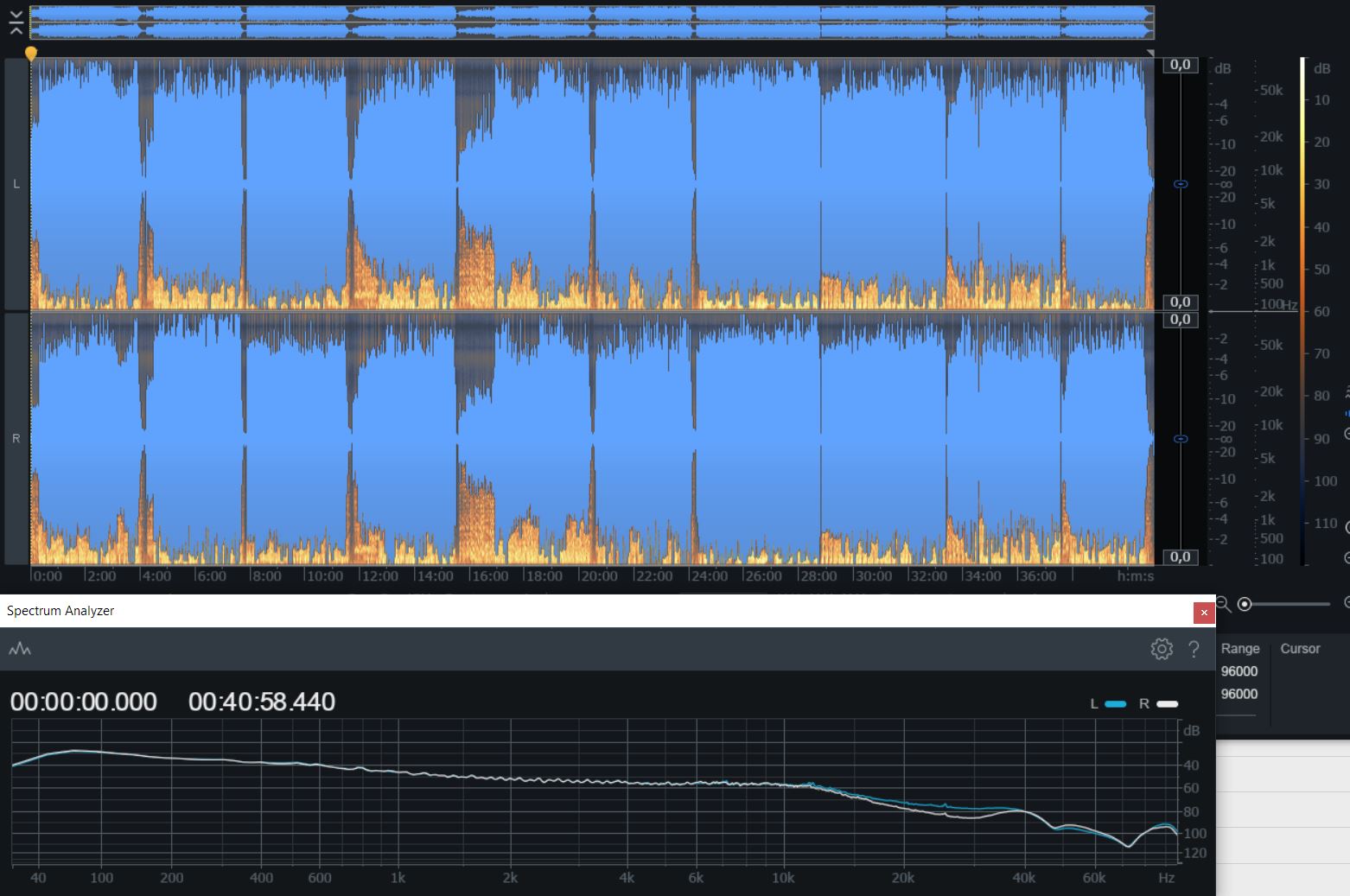Screen dimensions: 1350x896
Task: Click the zoom-out magnifier icon
Action: [x=1223, y=604]
